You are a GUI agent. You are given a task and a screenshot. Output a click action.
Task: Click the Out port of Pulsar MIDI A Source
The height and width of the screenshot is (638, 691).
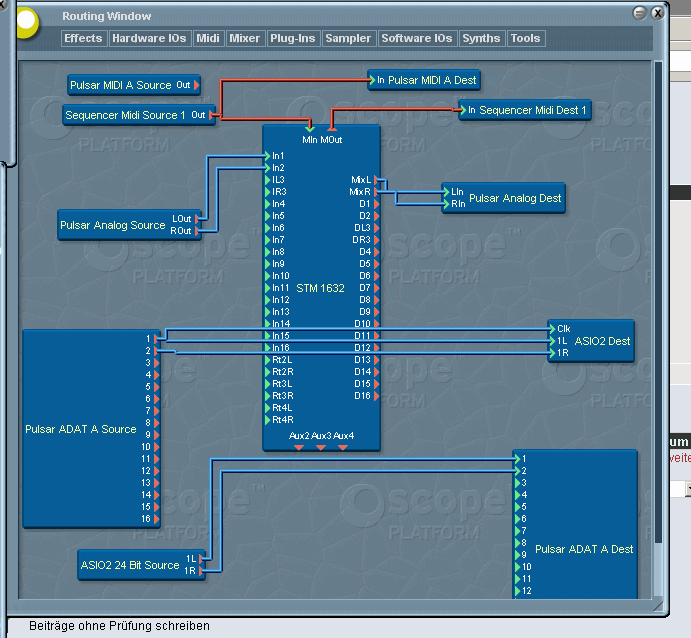[197, 85]
